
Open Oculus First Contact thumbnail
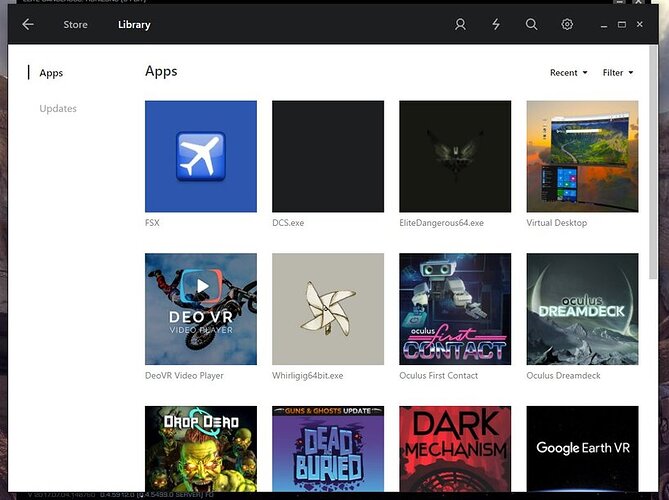tap(455, 308)
